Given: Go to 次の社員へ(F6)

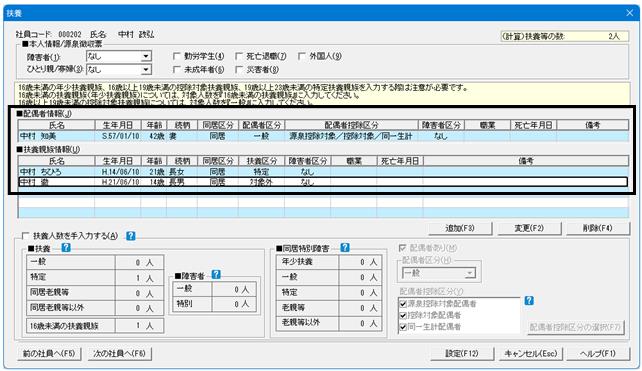Looking at the screenshot, I should [120, 353].
